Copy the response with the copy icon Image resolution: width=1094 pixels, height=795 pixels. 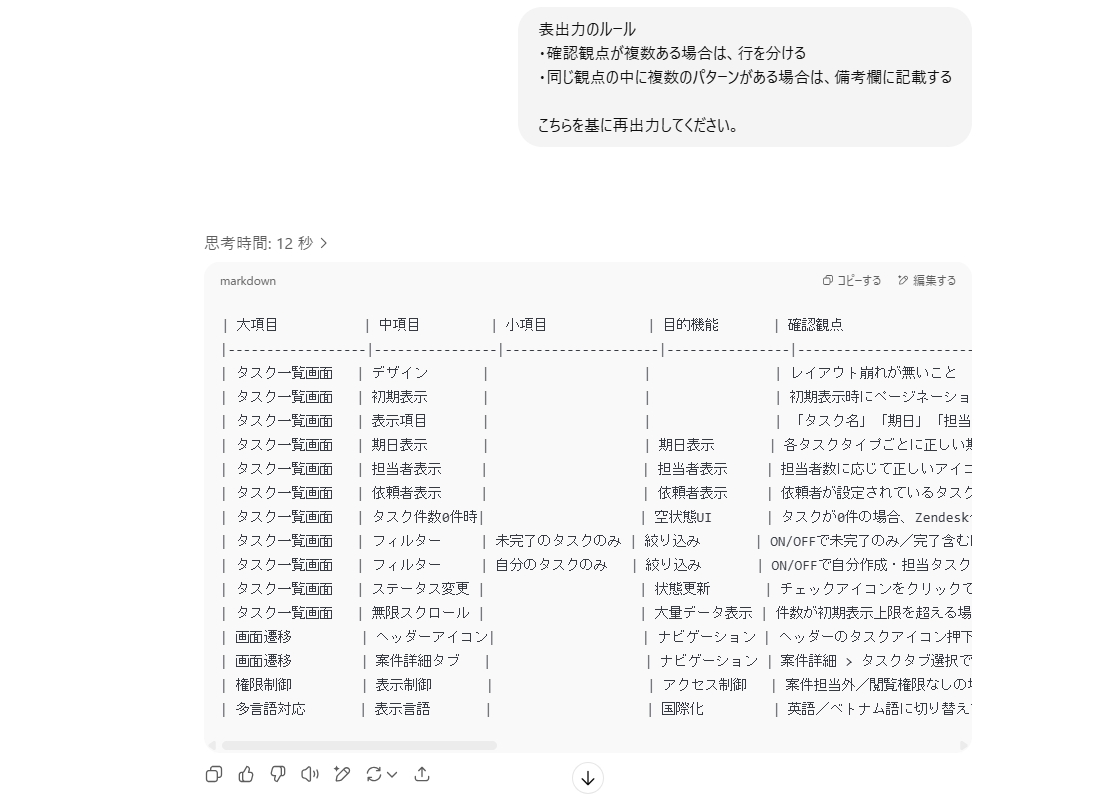point(214,774)
